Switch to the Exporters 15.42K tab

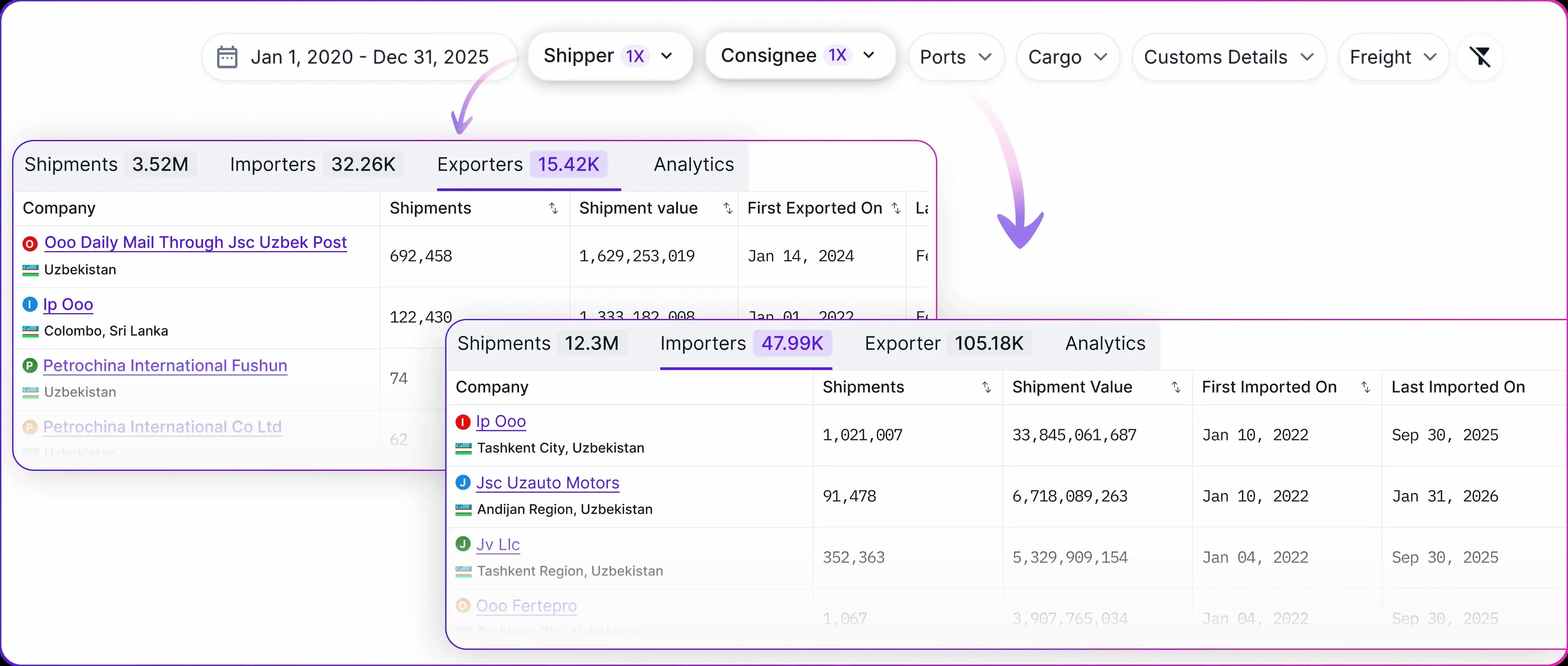click(x=522, y=165)
